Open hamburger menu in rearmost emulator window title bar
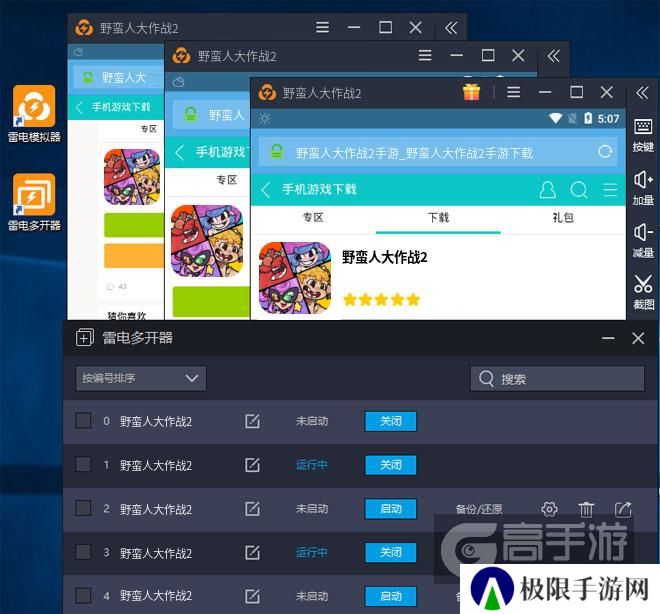Image resolution: width=660 pixels, height=614 pixels. click(322, 27)
